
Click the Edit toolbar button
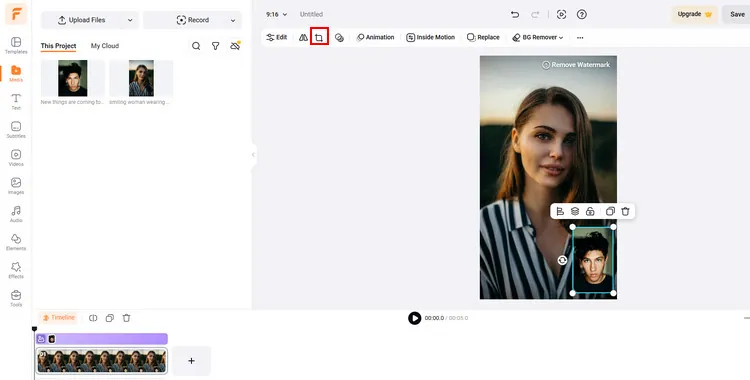pyautogui.click(x=276, y=37)
